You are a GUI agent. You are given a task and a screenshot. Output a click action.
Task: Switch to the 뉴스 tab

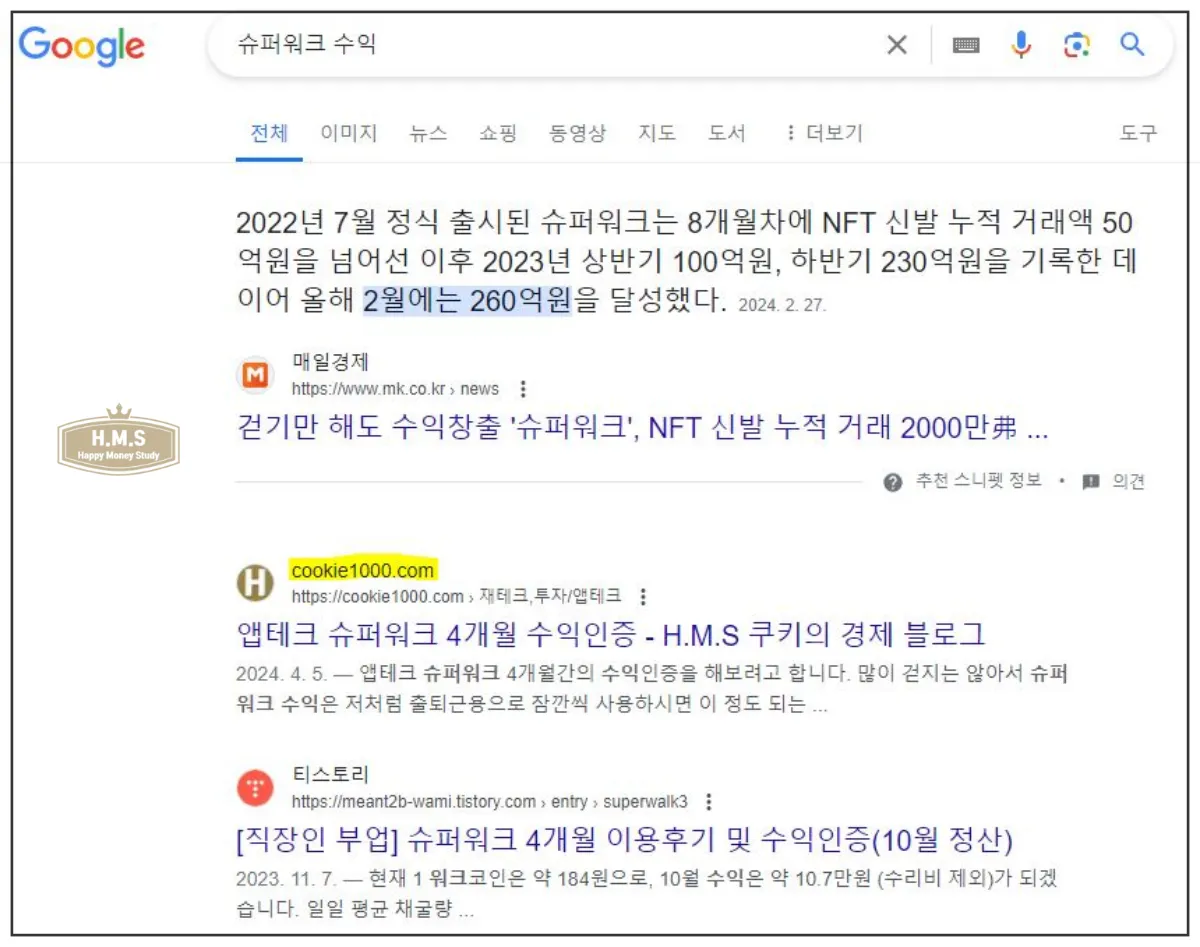coord(428,133)
